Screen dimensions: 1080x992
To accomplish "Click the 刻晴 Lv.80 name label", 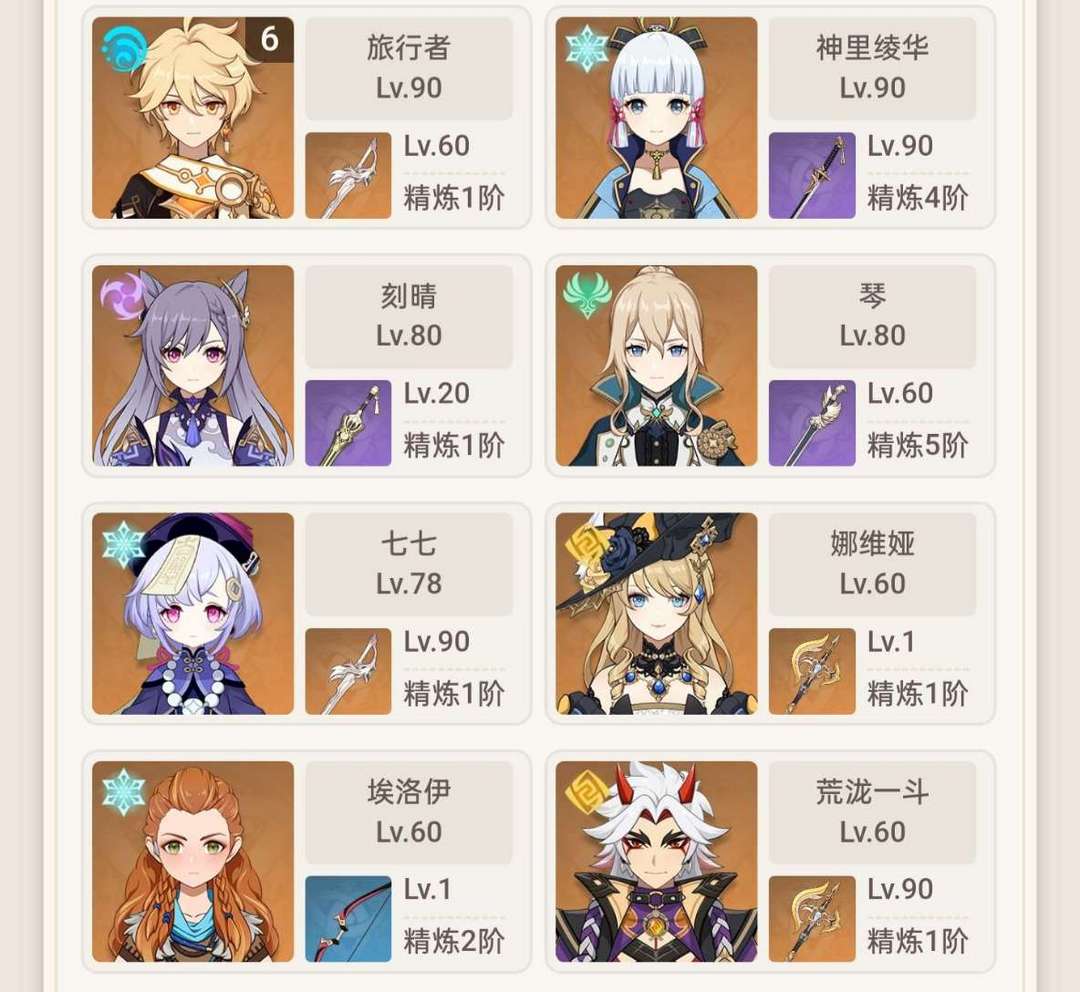I will (409, 316).
